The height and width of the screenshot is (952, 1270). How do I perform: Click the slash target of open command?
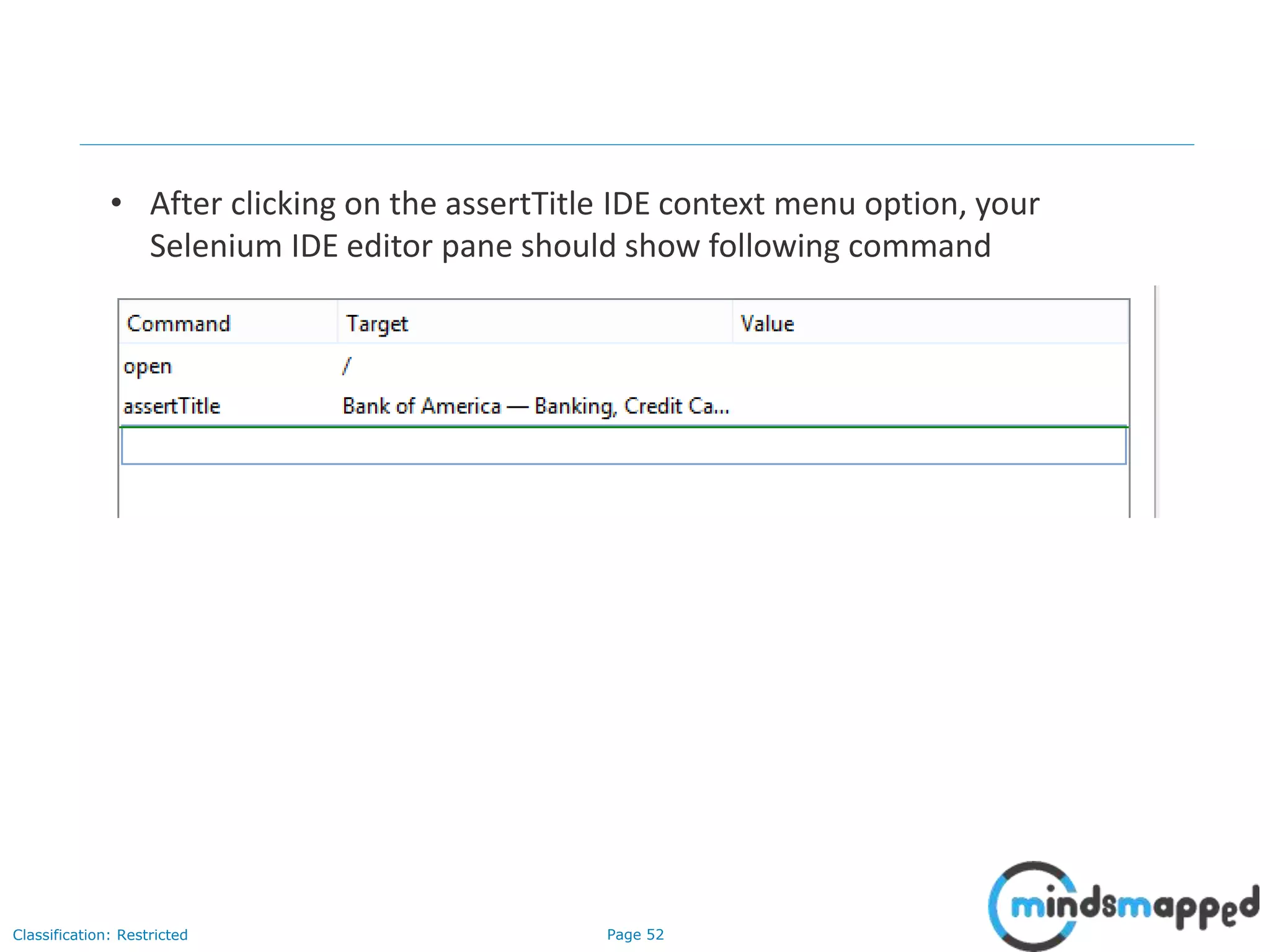pyautogui.click(x=347, y=366)
